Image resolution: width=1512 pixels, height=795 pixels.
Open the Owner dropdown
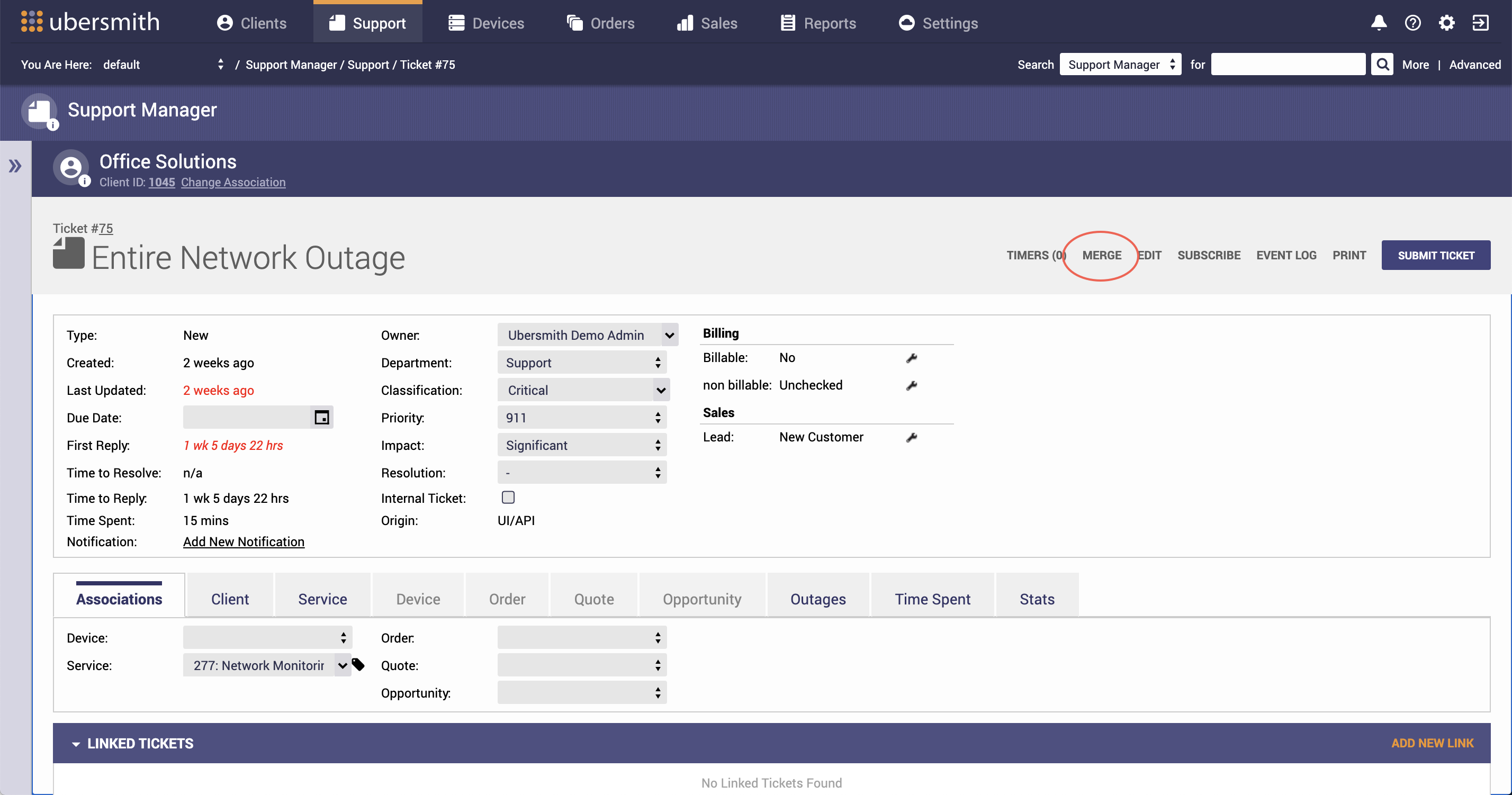tap(588, 335)
